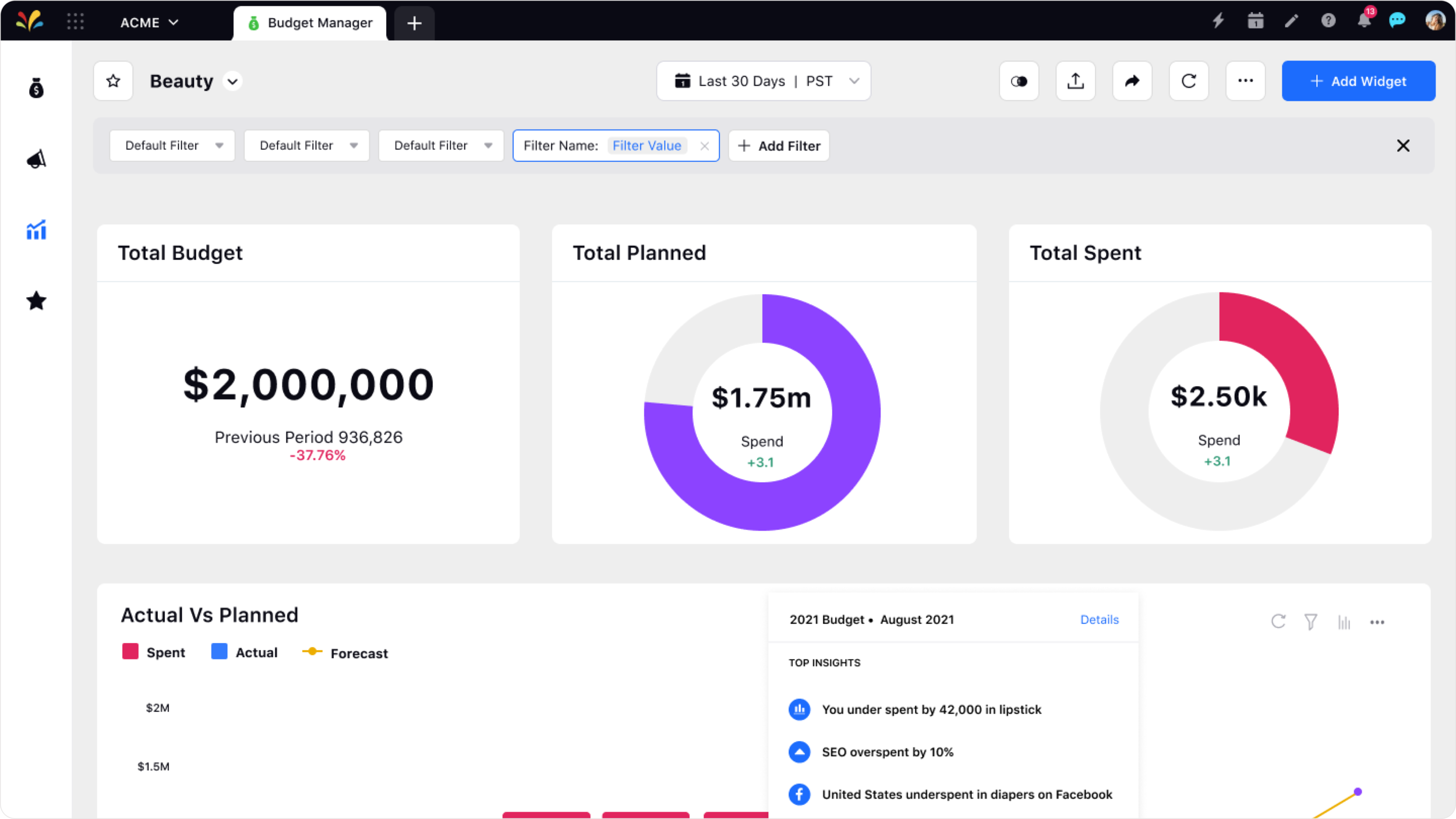Click the Actual Vs Planned title
The width and height of the screenshot is (1456, 819).
coord(209,615)
